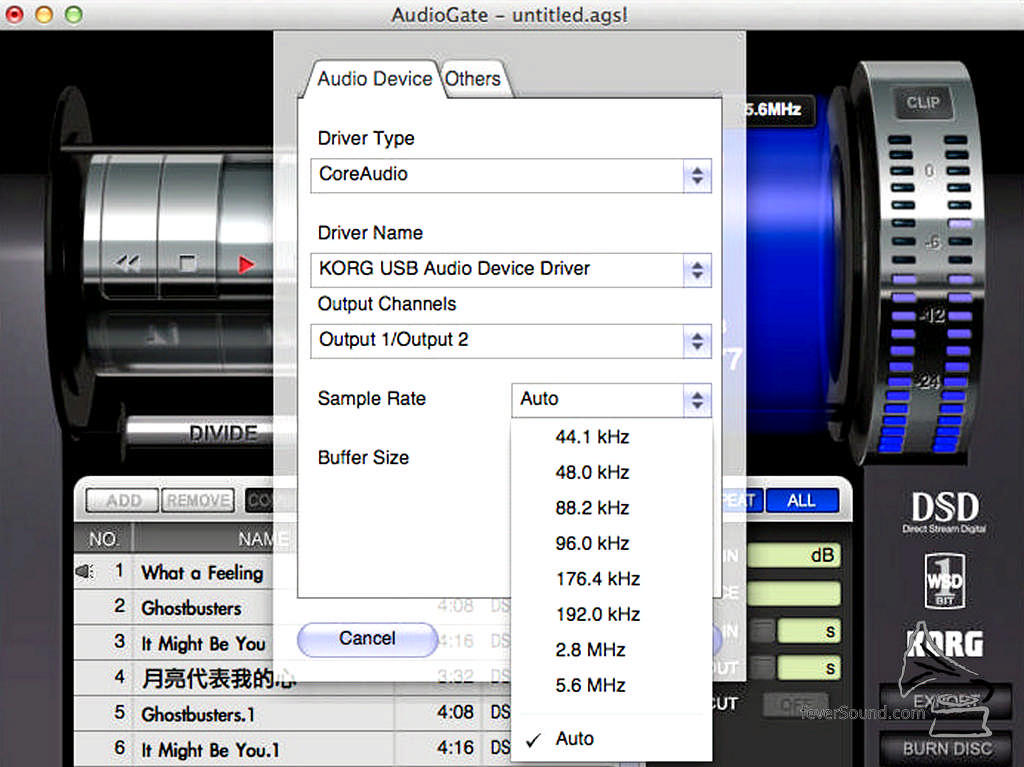
Task: Choose 48.0 kHz sample rate
Action: [611, 472]
